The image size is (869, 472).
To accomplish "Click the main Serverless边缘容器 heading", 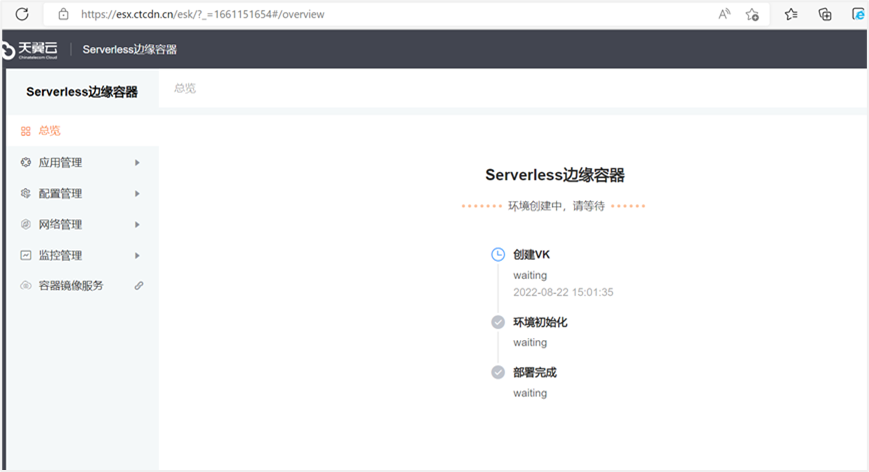I will point(555,175).
